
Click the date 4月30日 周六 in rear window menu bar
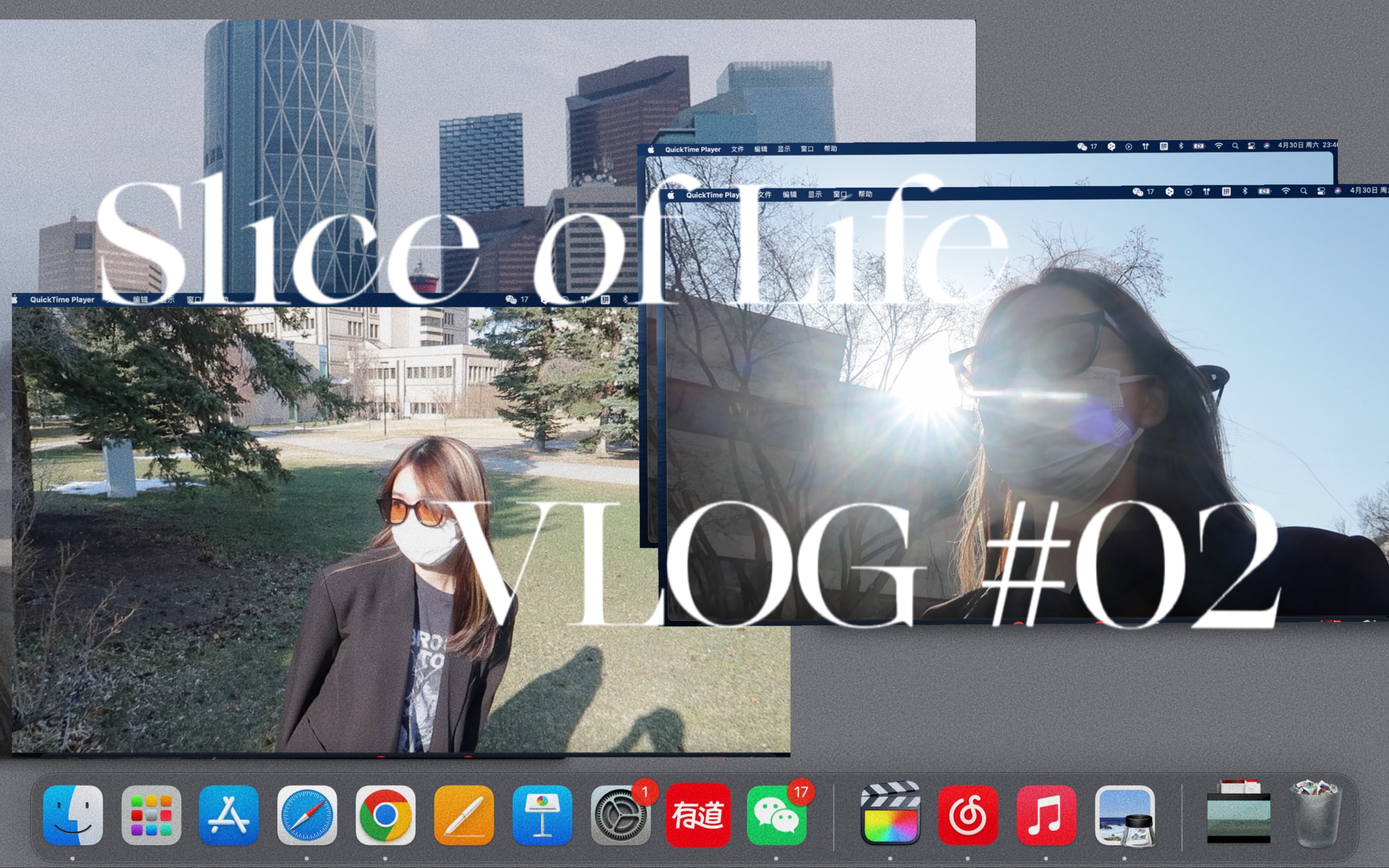(x=1298, y=145)
